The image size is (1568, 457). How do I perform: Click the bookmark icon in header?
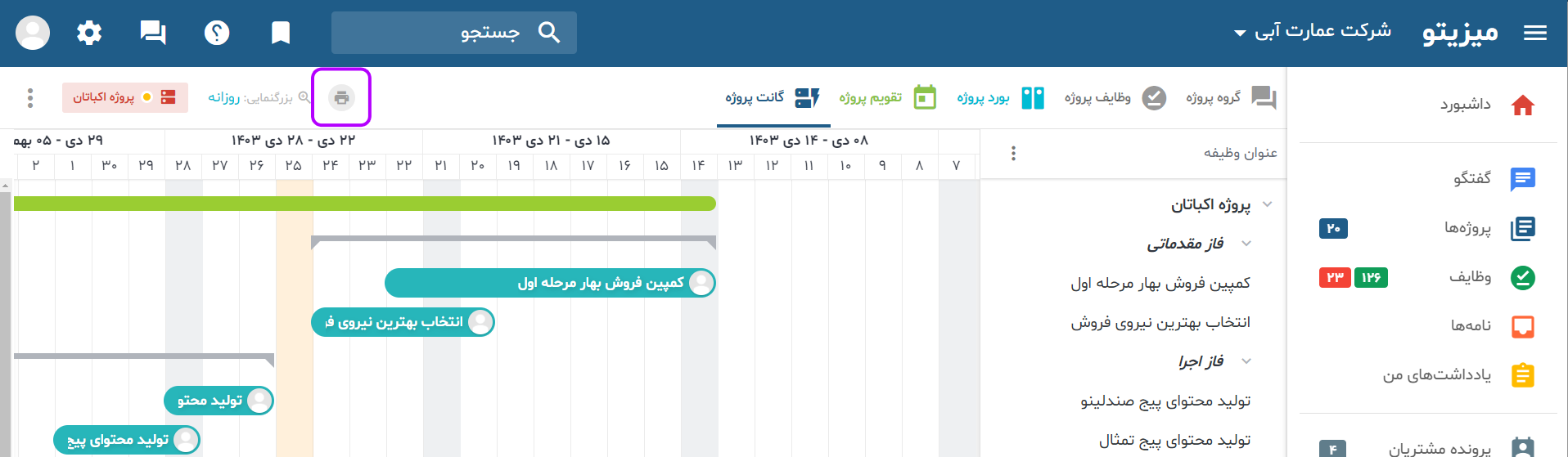[x=281, y=33]
